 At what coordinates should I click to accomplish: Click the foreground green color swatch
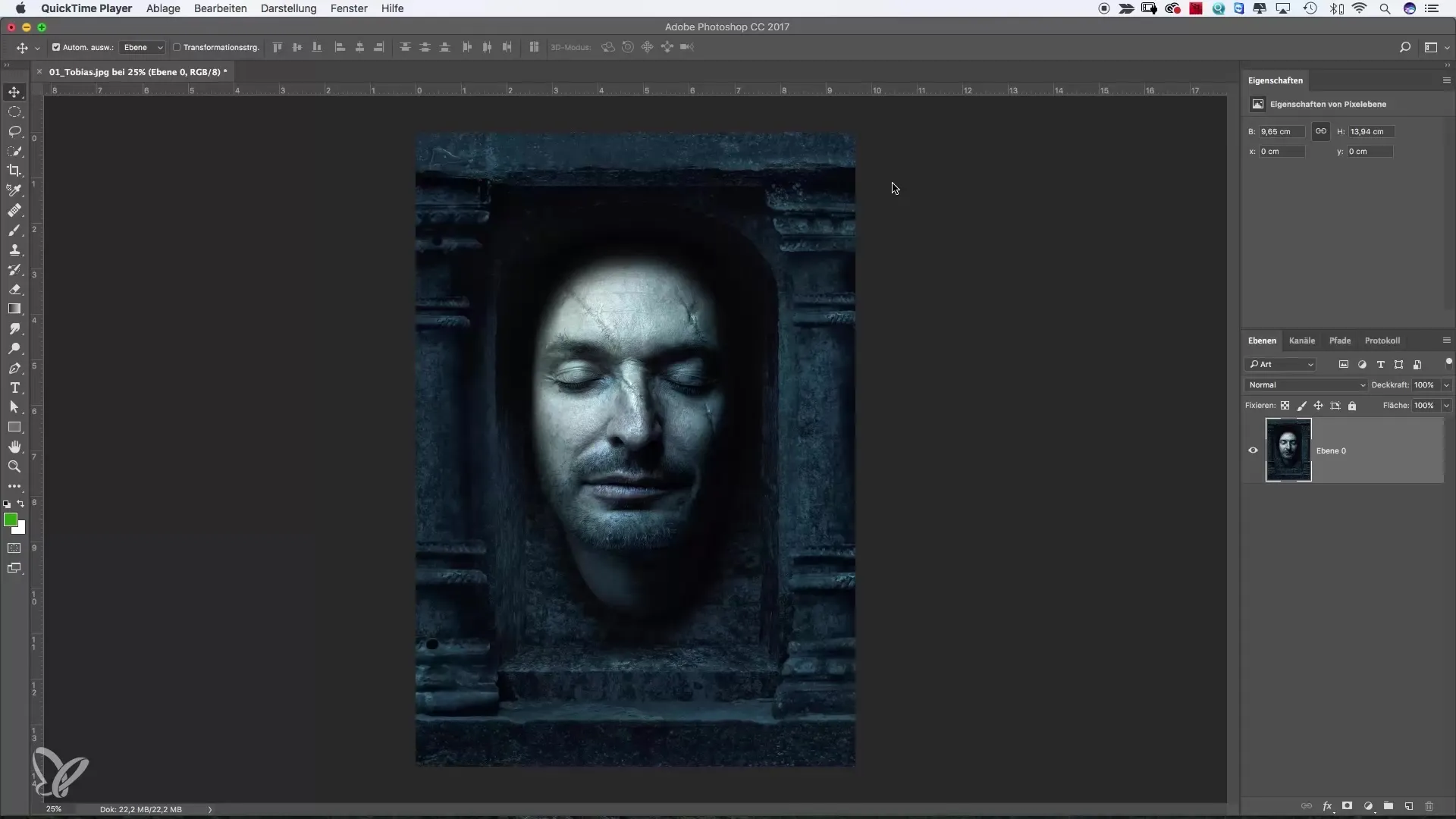click(10, 519)
